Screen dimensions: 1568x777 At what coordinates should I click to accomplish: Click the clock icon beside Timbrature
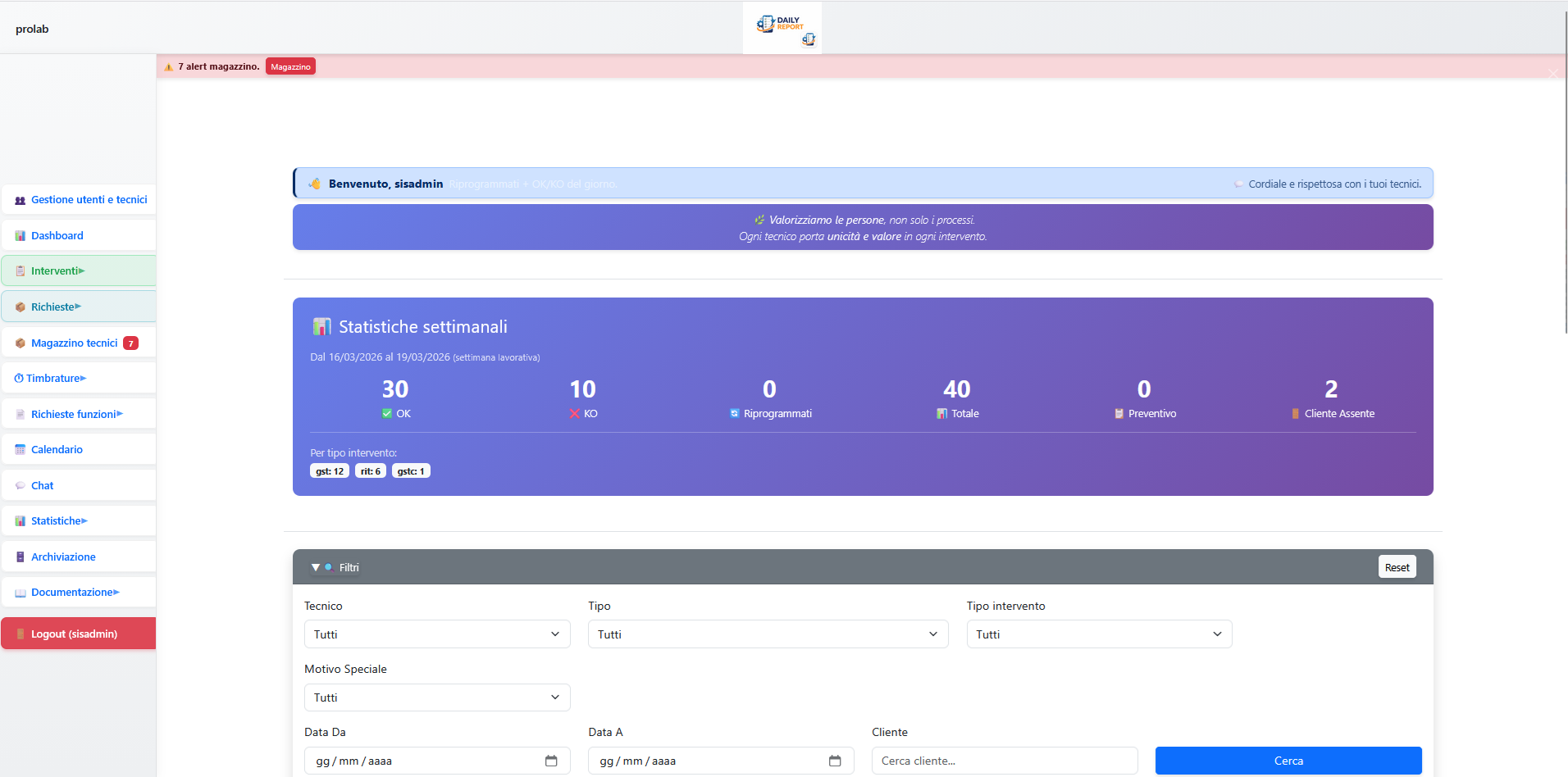click(x=19, y=379)
